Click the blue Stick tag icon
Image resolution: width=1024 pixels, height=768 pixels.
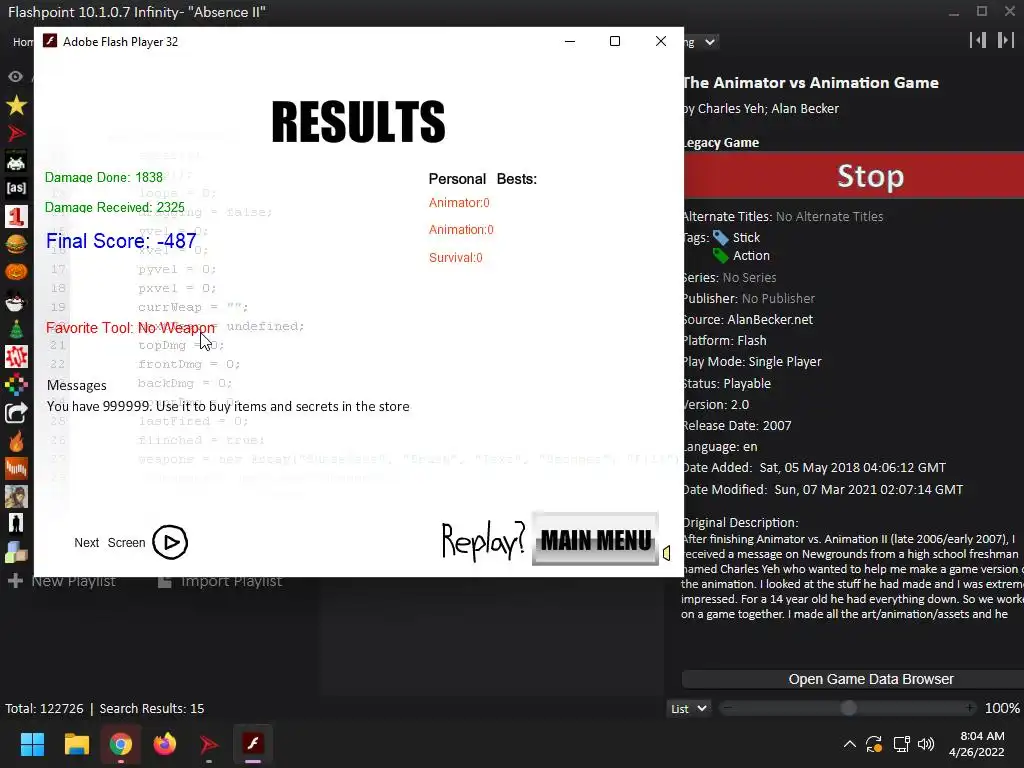[x=720, y=237]
